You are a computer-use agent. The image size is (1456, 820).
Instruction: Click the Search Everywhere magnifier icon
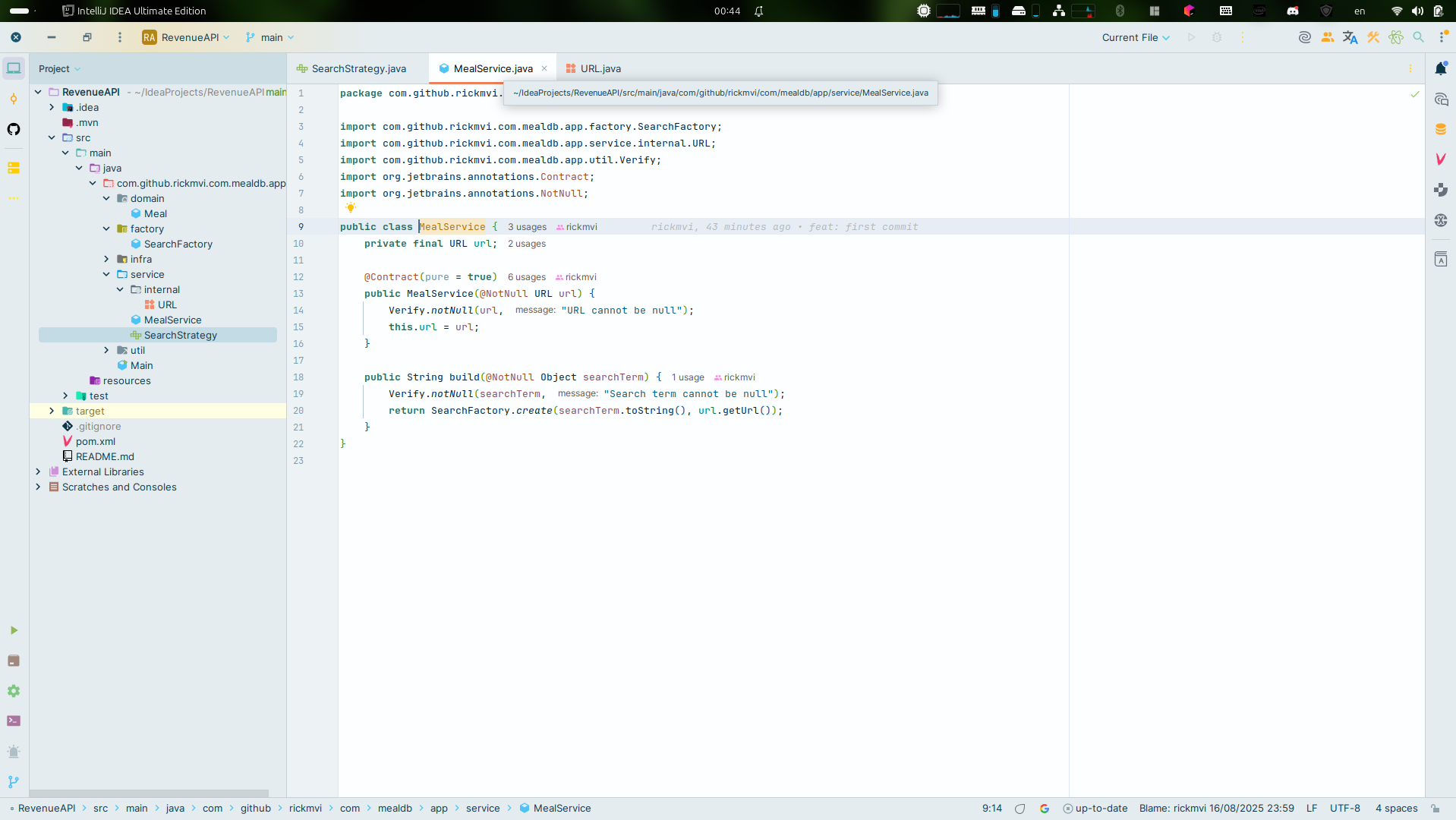[x=1418, y=37]
